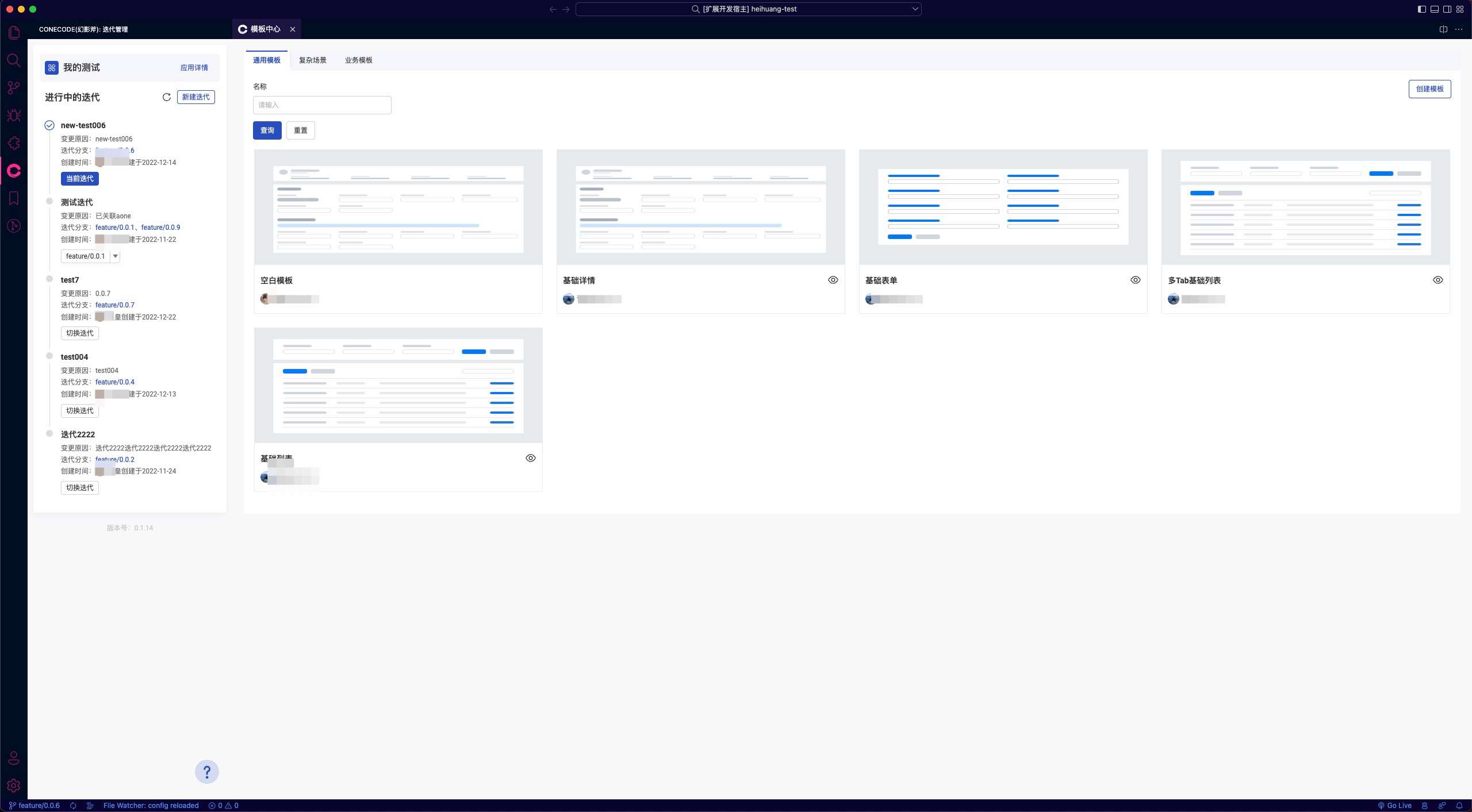Open the Search view in the activity bar

[14, 60]
